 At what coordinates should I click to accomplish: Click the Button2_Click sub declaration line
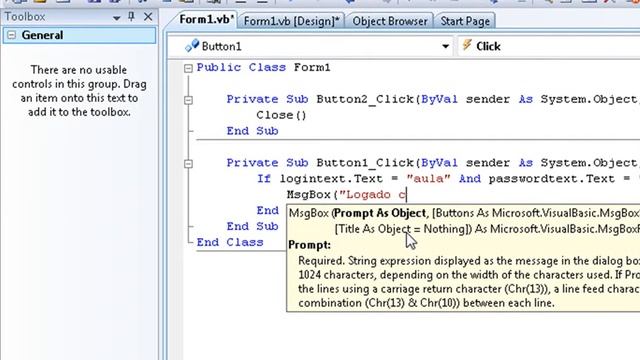click(x=433, y=99)
